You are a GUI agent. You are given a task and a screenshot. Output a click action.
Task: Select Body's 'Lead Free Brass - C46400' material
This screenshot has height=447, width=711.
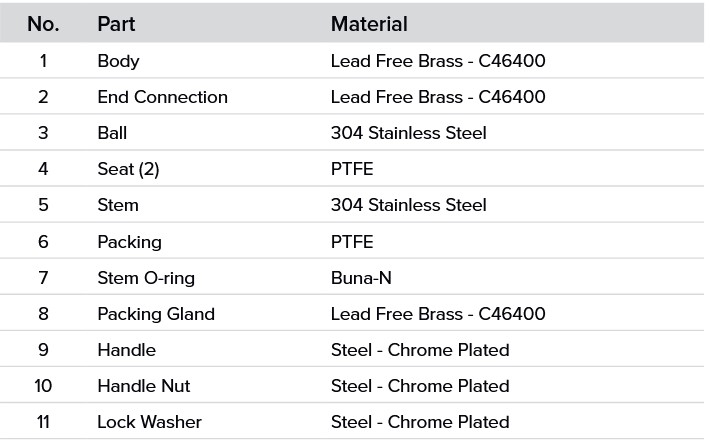pos(438,61)
